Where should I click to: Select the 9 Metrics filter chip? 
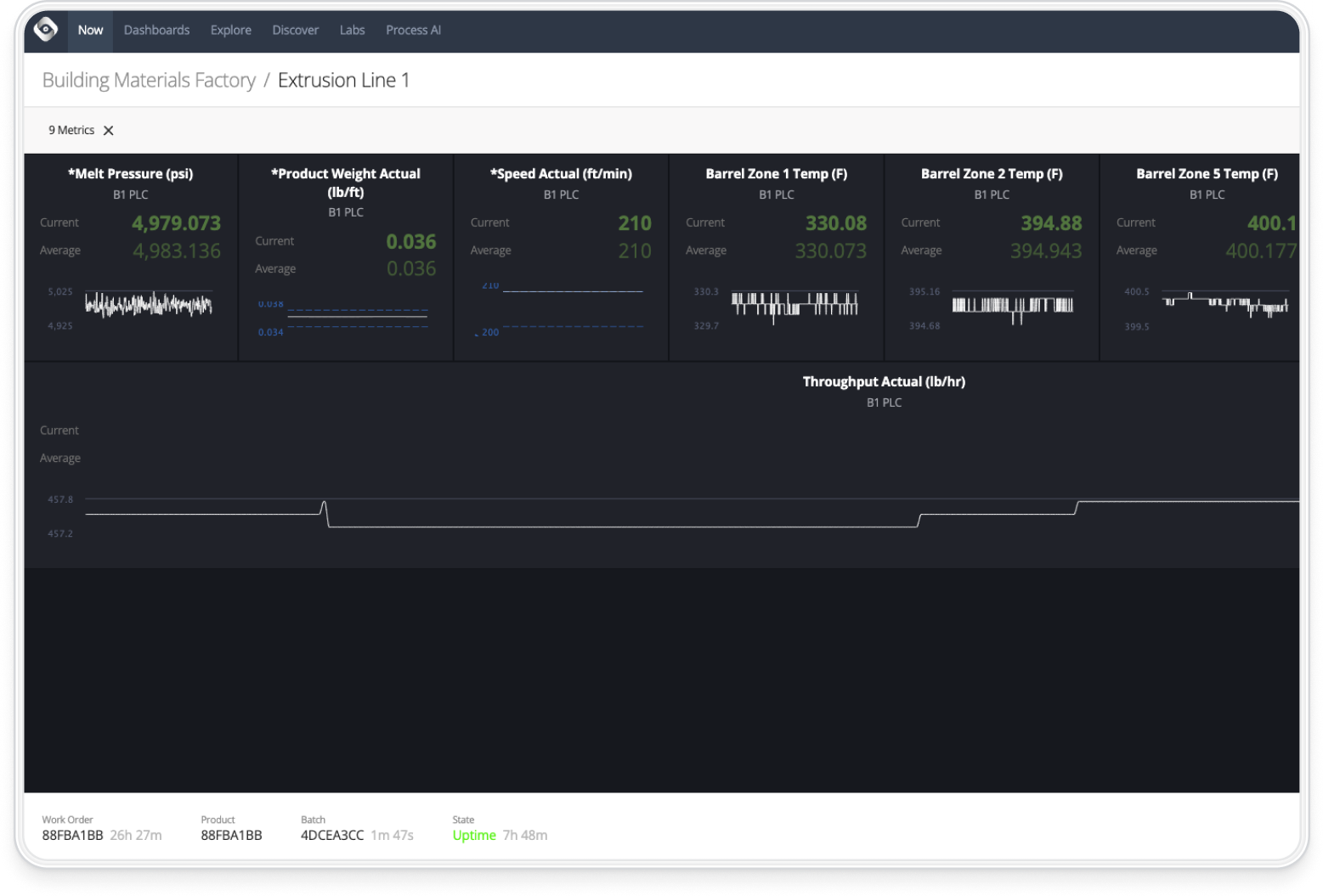71,130
